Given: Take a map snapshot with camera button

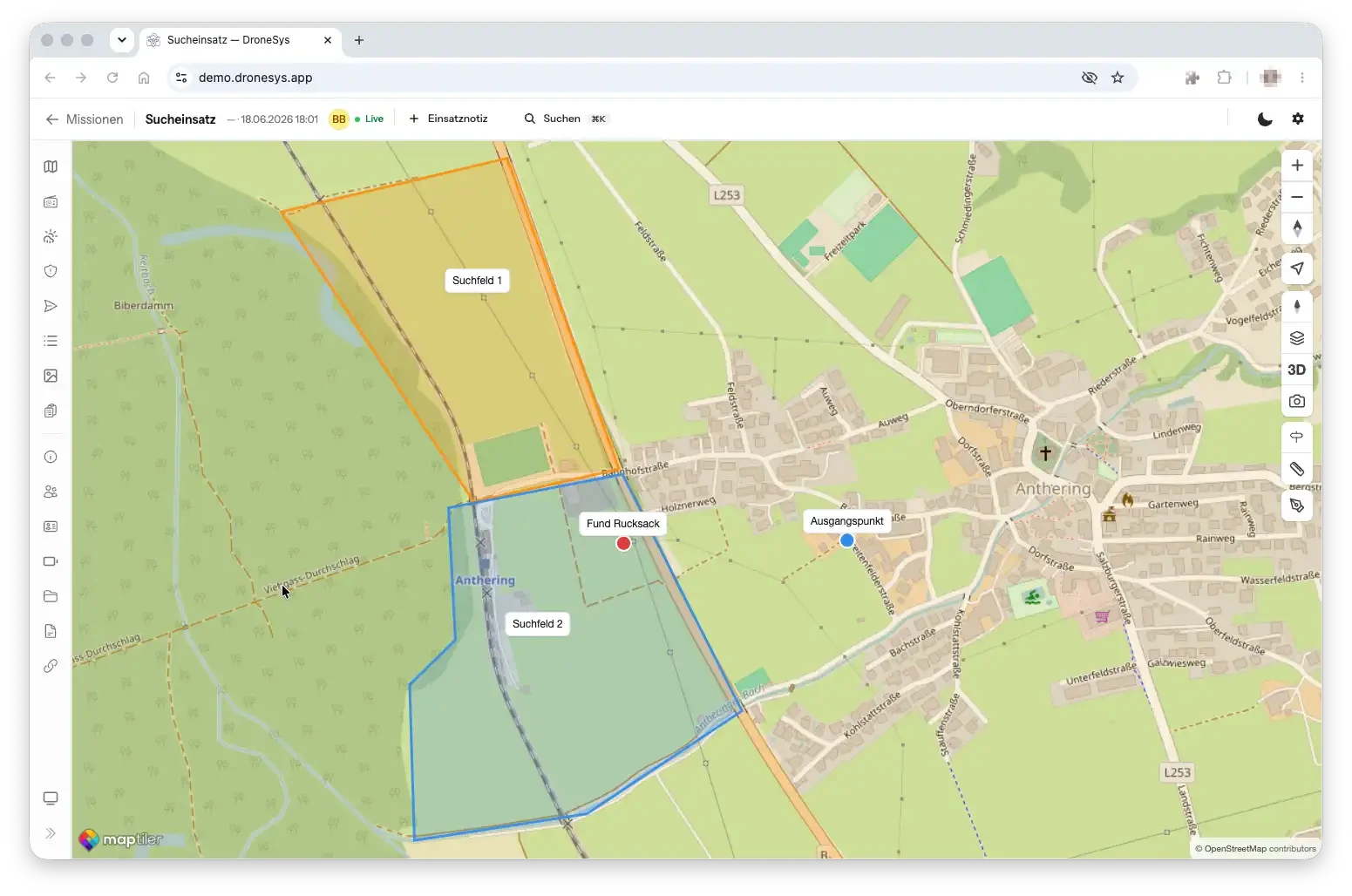Looking at the screenshot, I should (1297, 401).
